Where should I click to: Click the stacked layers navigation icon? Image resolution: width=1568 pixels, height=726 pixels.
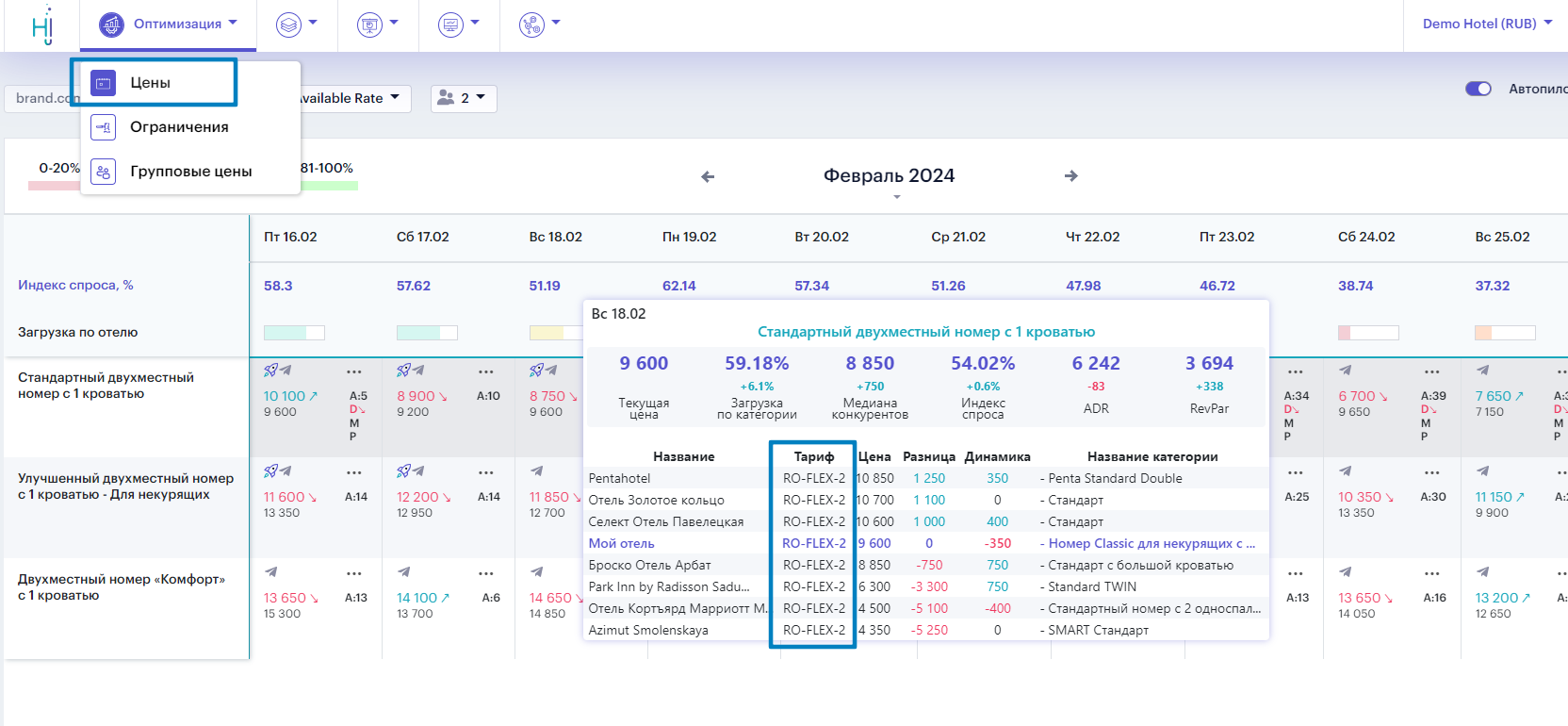coord(288,25)
